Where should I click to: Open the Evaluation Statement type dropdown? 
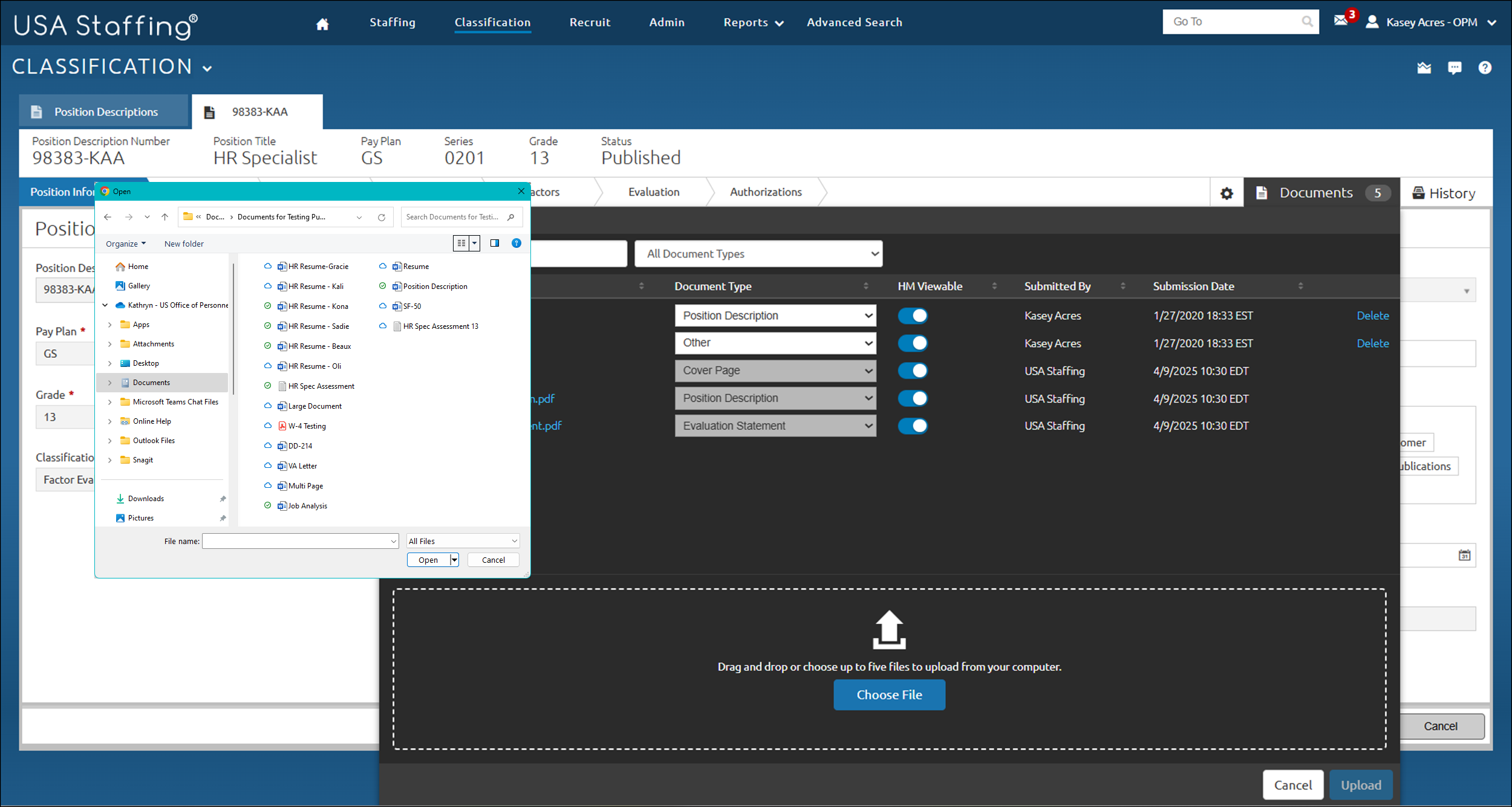775,426
